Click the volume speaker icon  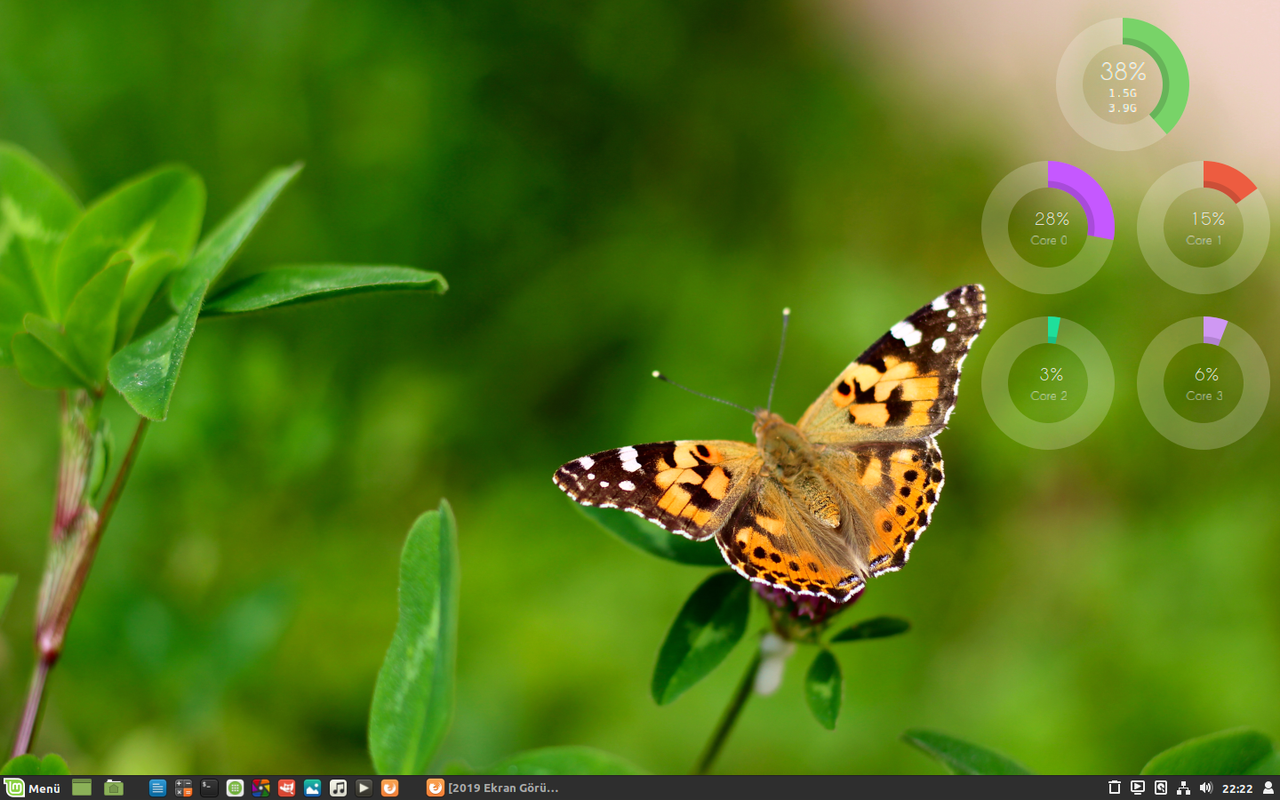[x=1206, y=788]
